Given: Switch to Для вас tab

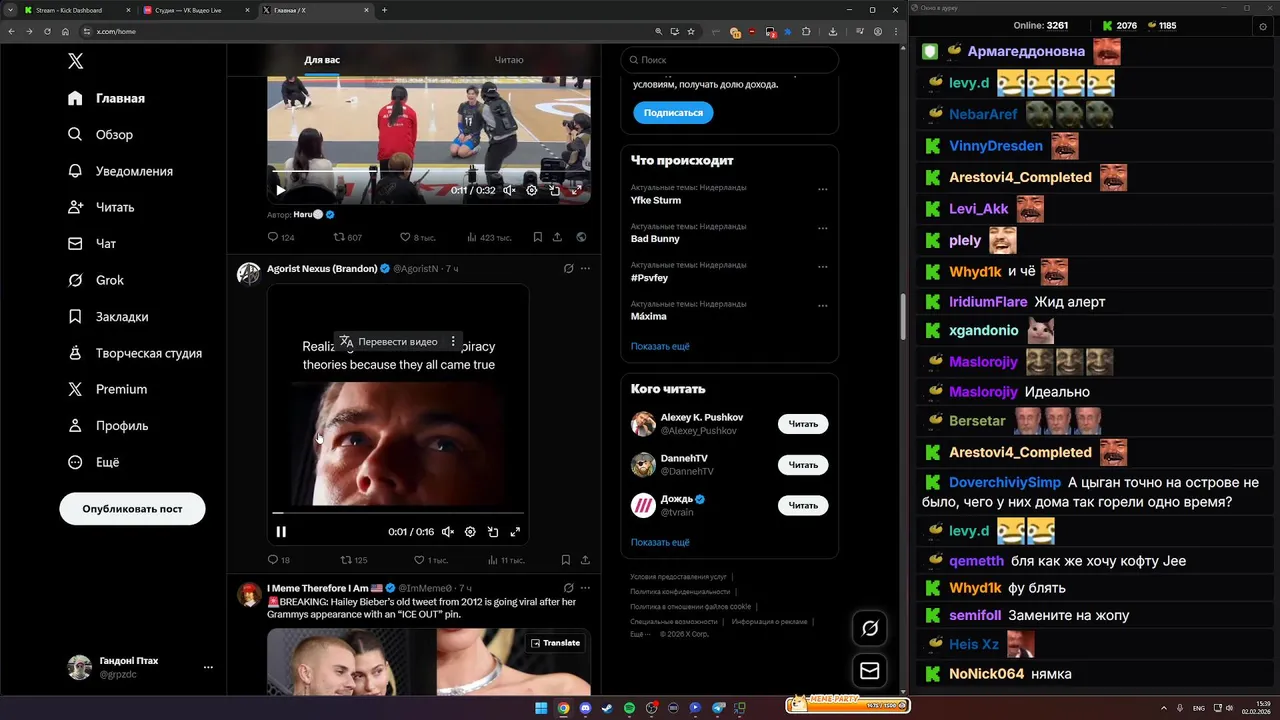Looking at the screenshot, I should coord(322,60).
